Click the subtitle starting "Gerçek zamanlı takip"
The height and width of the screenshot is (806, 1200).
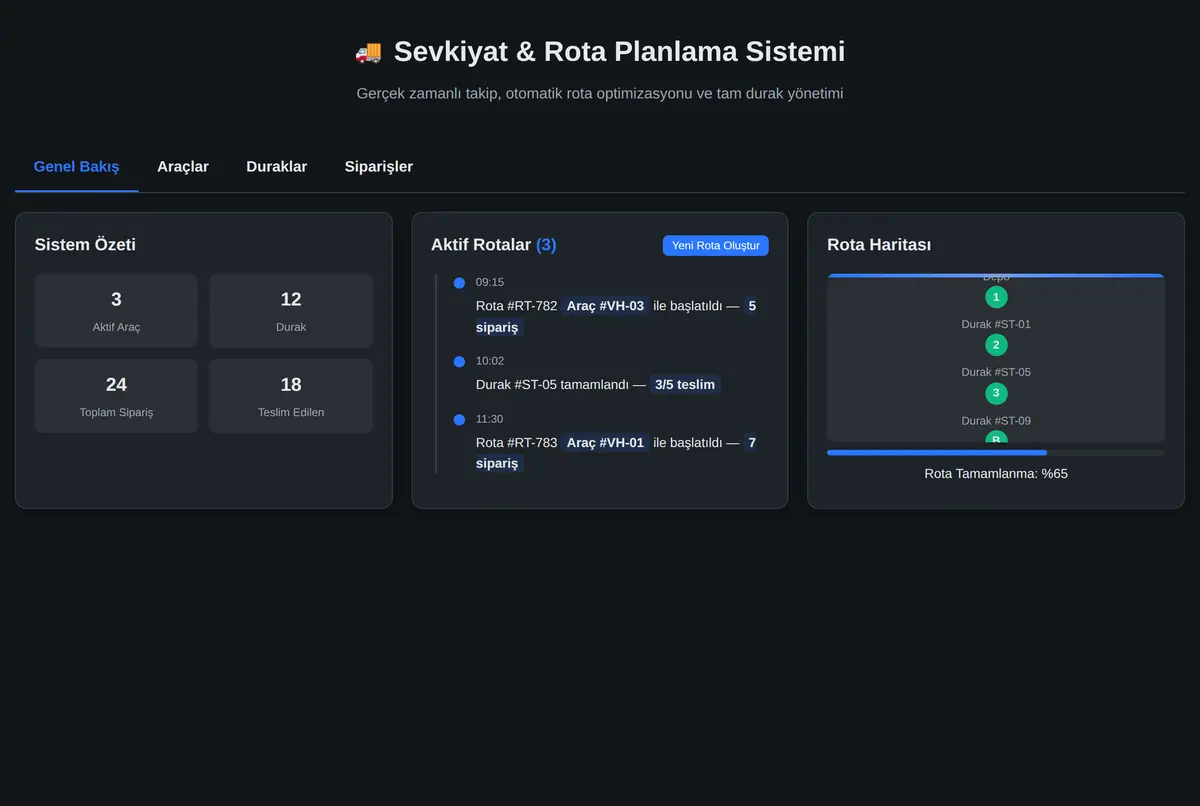pos(600,94)
